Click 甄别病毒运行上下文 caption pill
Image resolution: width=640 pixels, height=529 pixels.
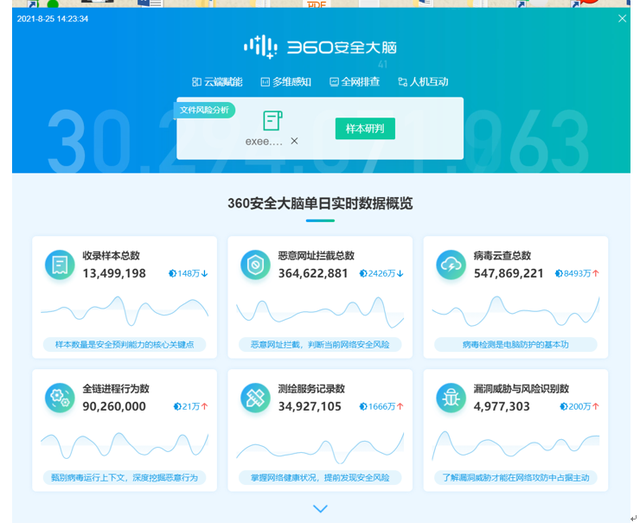pyautogui.click(x=124, y=478)
